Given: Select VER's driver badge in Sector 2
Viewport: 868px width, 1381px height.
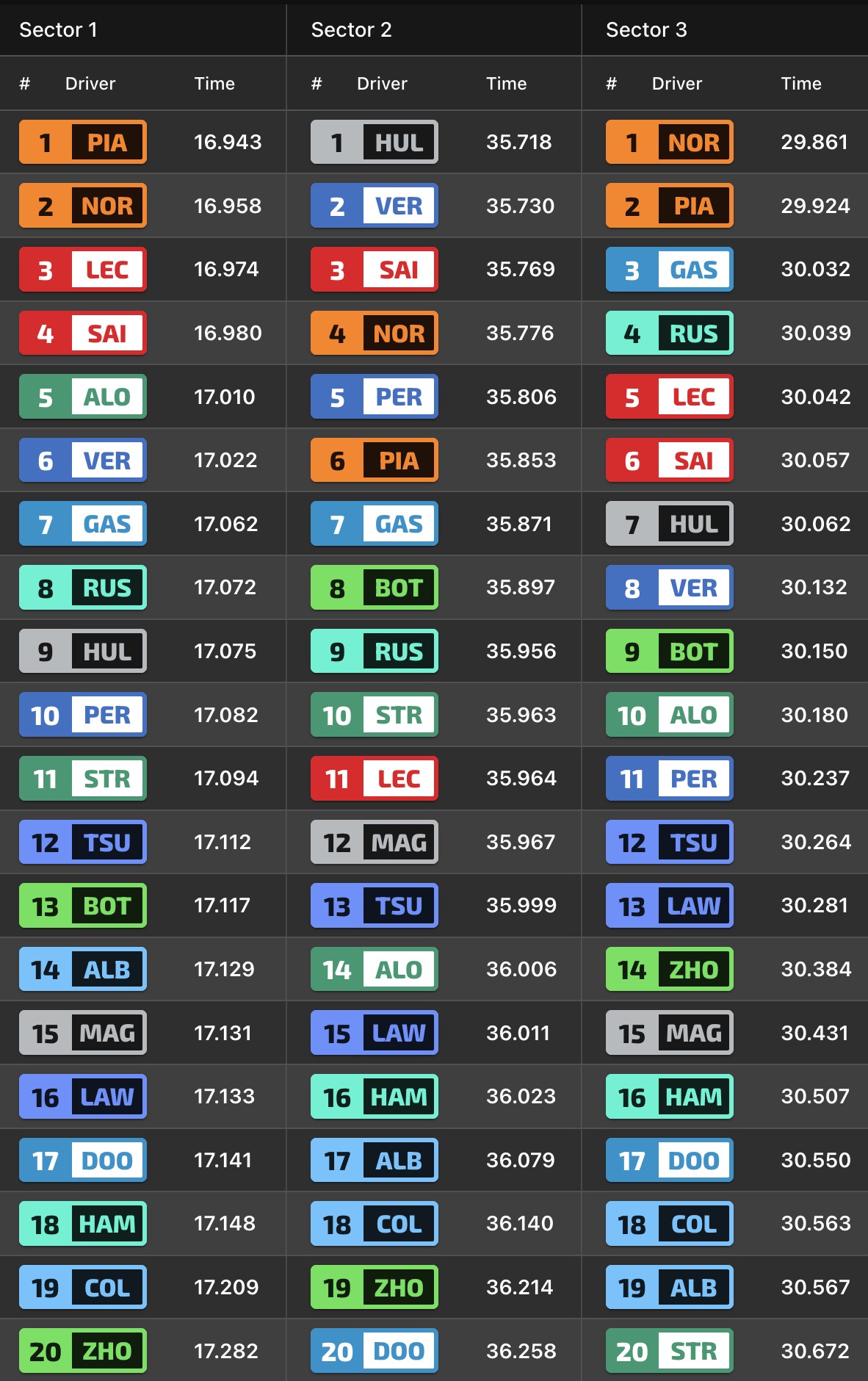Looking at the screenshot, I should [375, 206].
